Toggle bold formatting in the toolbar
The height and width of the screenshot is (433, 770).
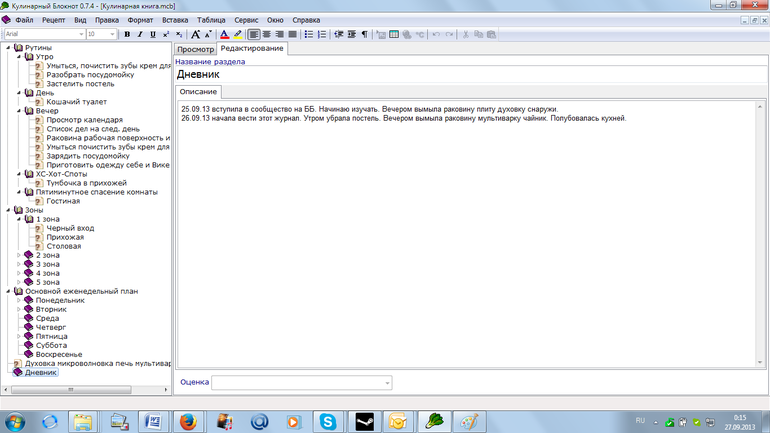click(127, 34)
